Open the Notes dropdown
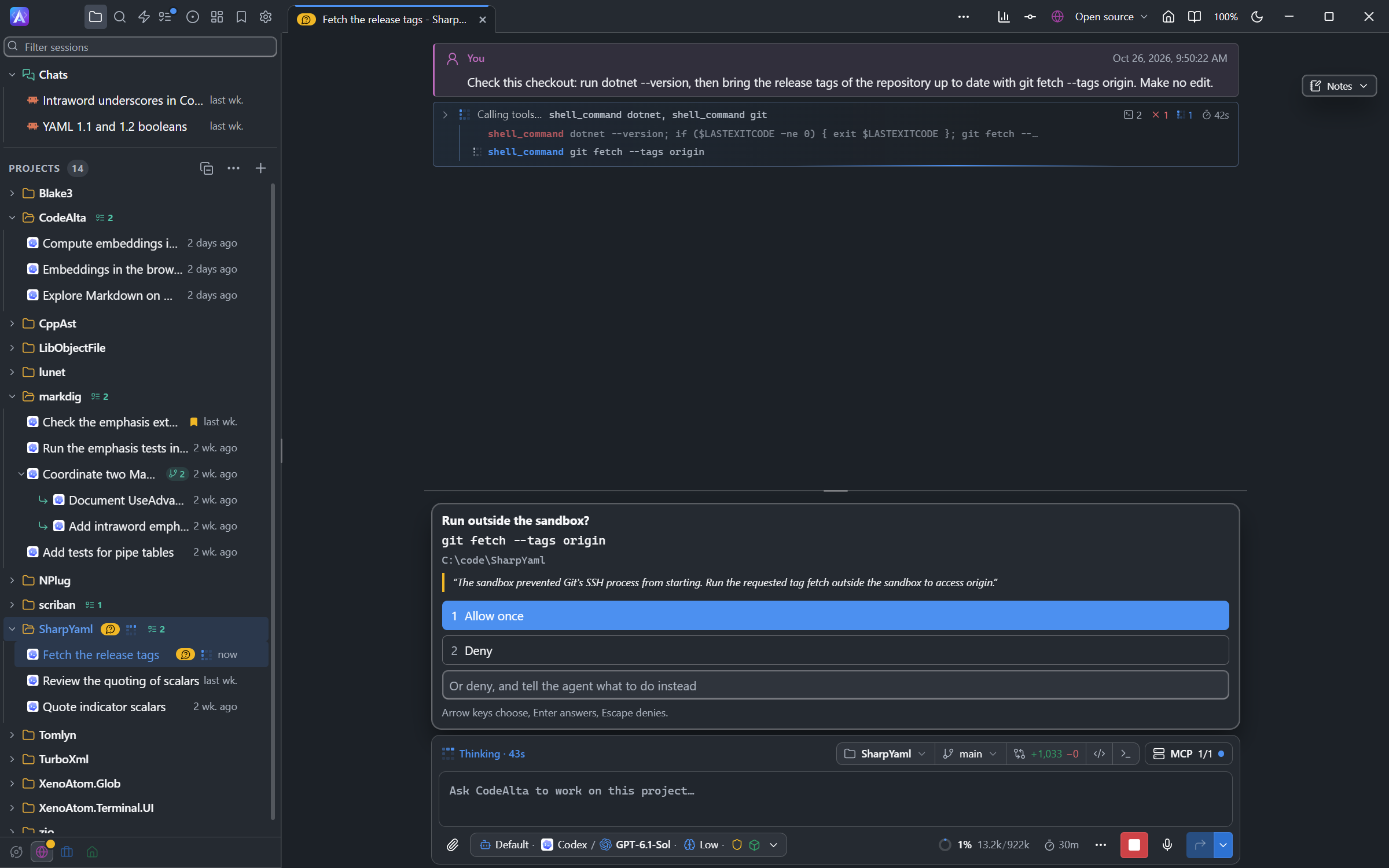The image size is (1389, 868). pyautogui.click(x=1339, y=86)
